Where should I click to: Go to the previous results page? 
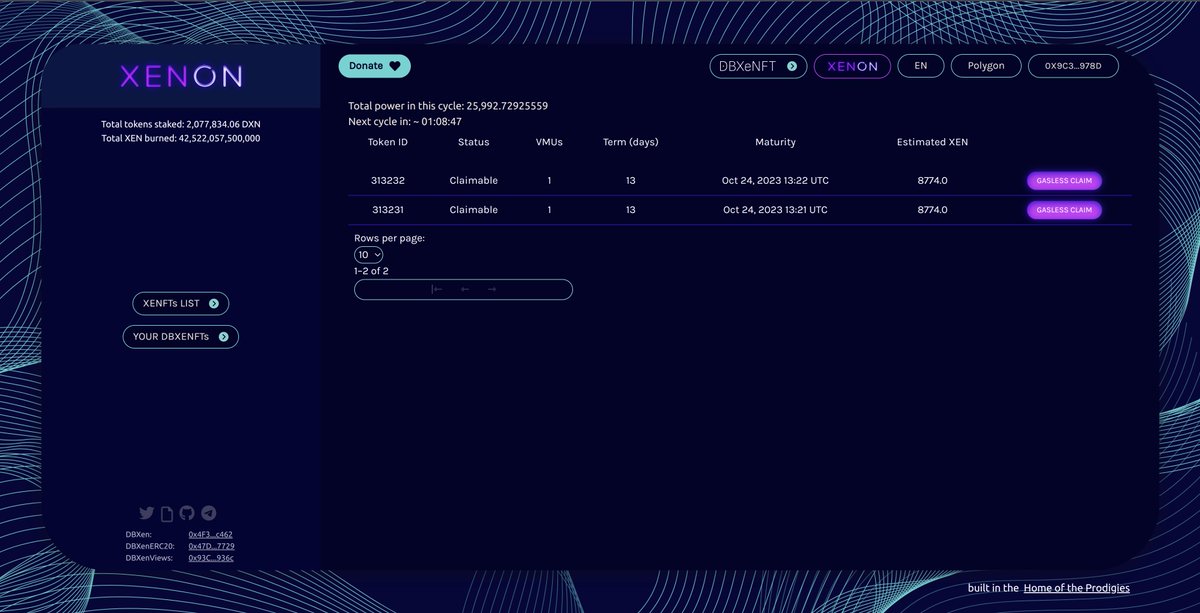pos(464,289)
